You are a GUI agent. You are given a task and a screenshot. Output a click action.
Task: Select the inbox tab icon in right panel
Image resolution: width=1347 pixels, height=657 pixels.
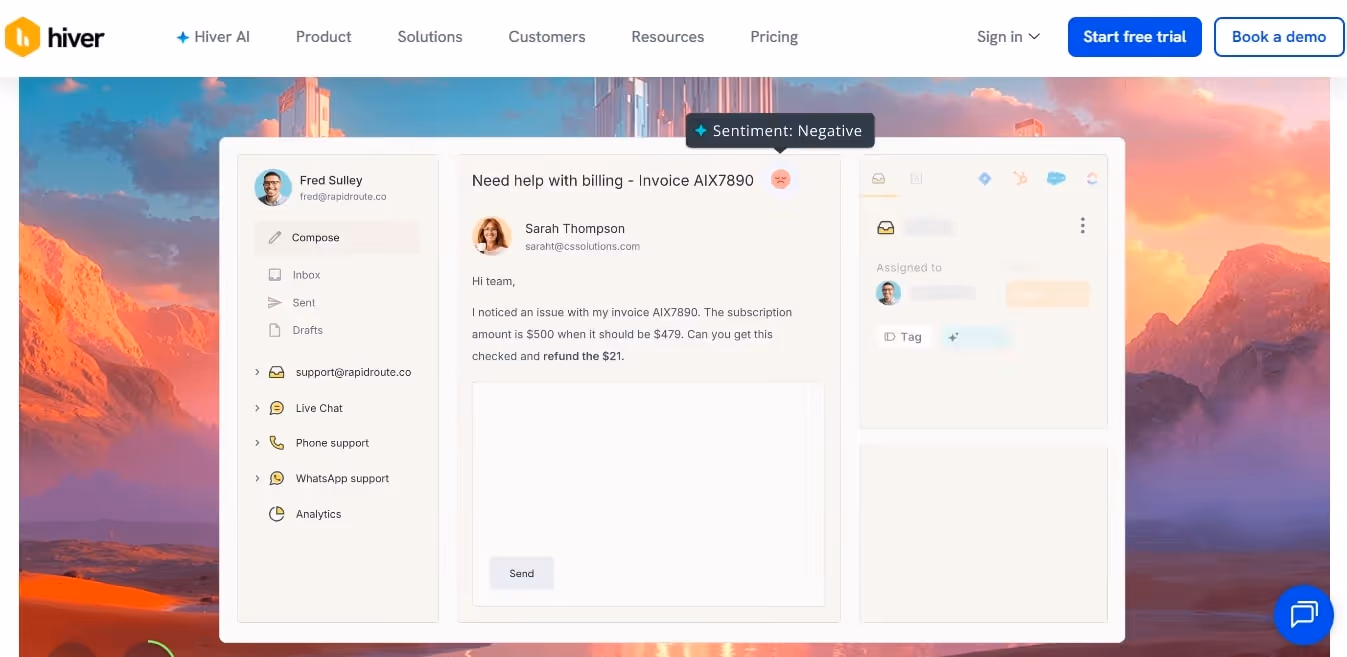point(878,179)
